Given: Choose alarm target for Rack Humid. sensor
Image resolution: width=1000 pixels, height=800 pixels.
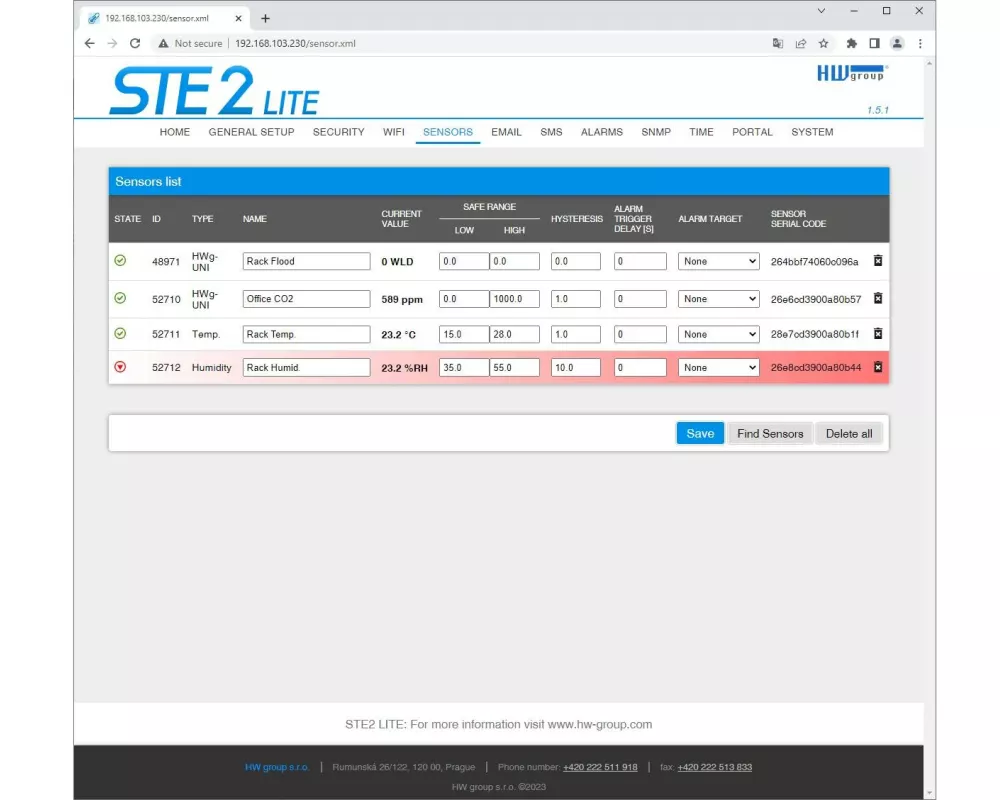Looking at the screenshot, I should pyautogui.click(x=718, y=368).
